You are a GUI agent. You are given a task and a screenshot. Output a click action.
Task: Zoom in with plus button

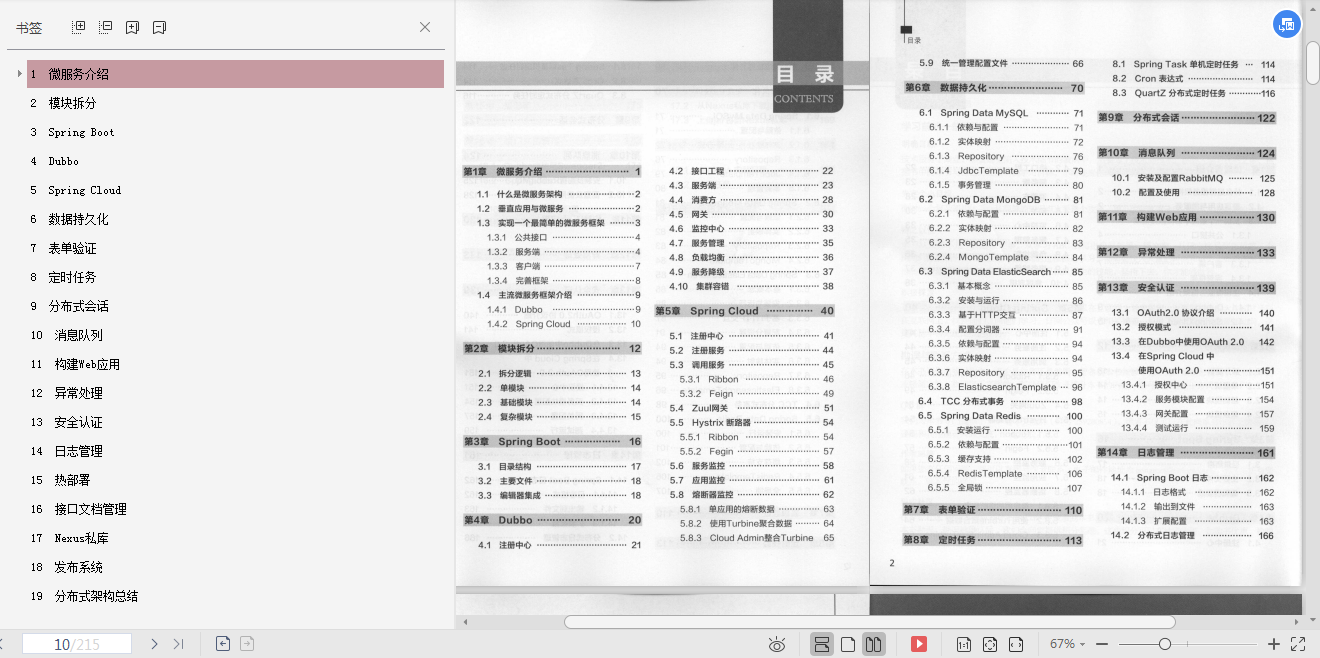(1273, 644)
